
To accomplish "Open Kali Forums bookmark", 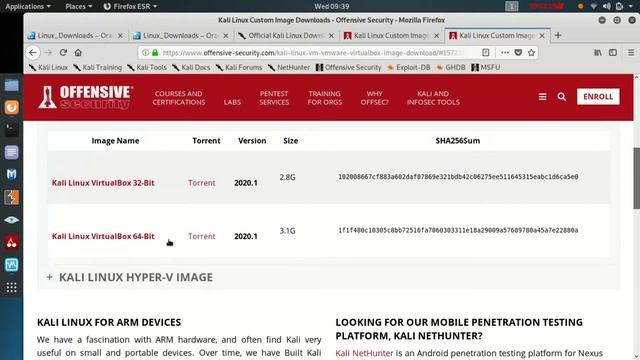I will (239, 67).
